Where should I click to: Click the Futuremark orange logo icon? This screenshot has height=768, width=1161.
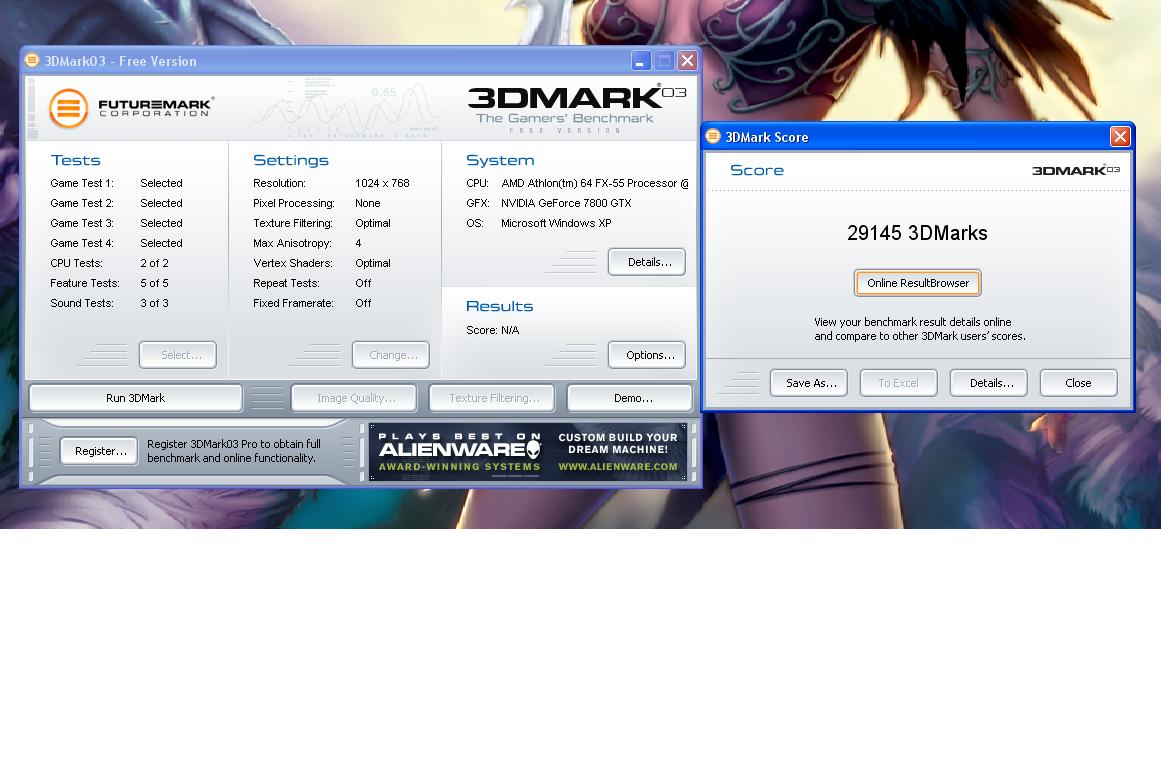tap(68, 108)
